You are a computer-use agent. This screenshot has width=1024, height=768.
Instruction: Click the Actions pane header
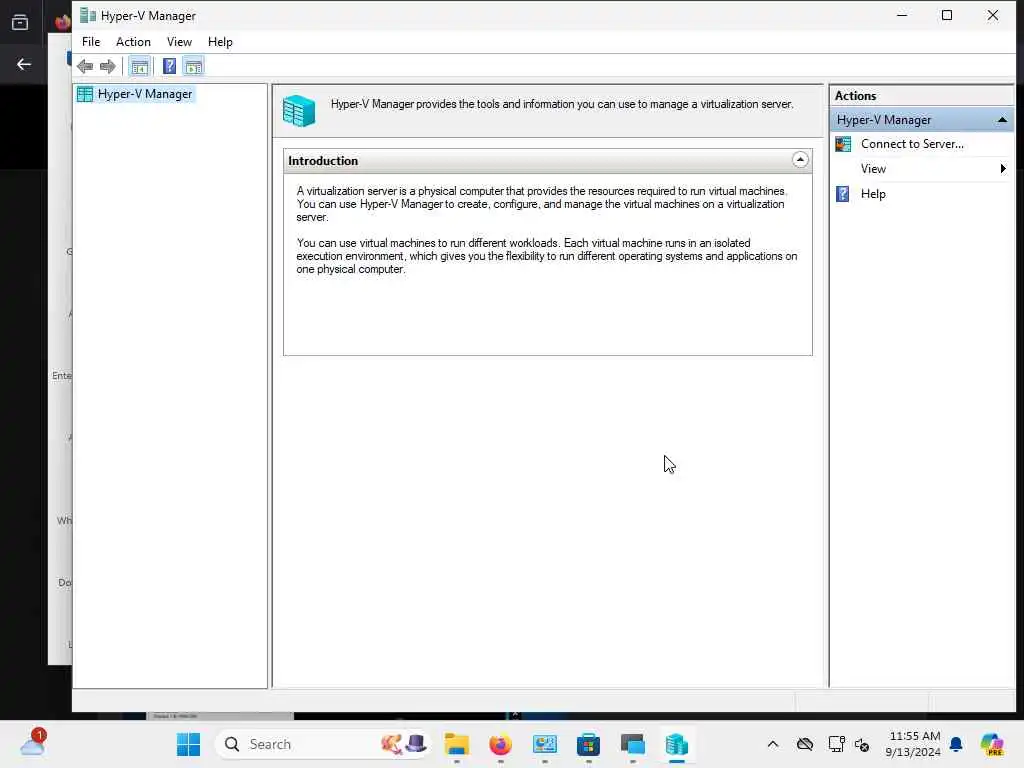921,95
